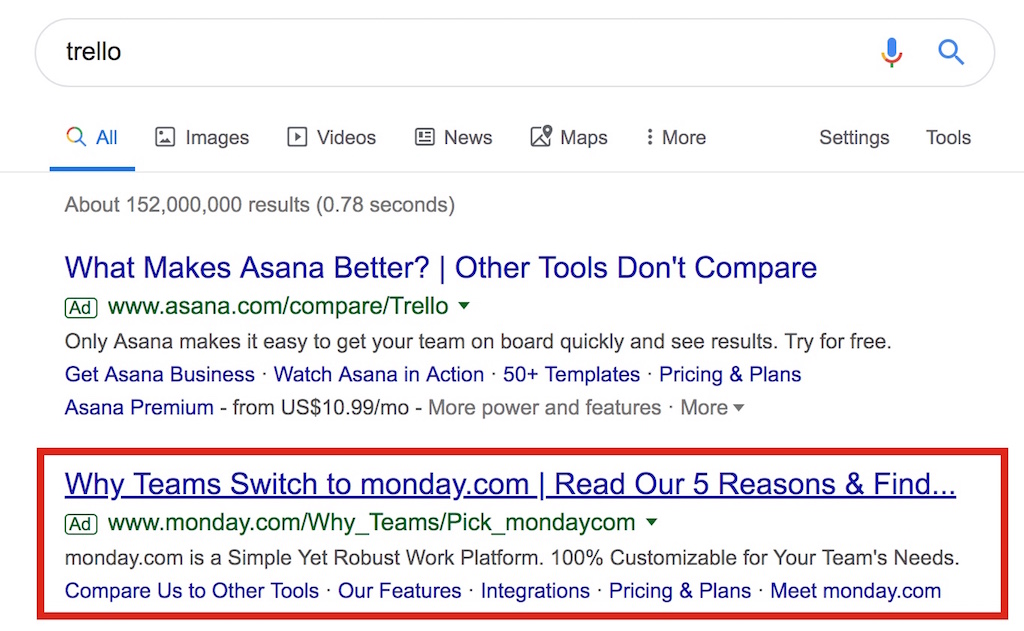Viewport: 1024px width, 631px height.
Task: Expand More arrow after Asana Premium line
Action: (x=739, y=408)
